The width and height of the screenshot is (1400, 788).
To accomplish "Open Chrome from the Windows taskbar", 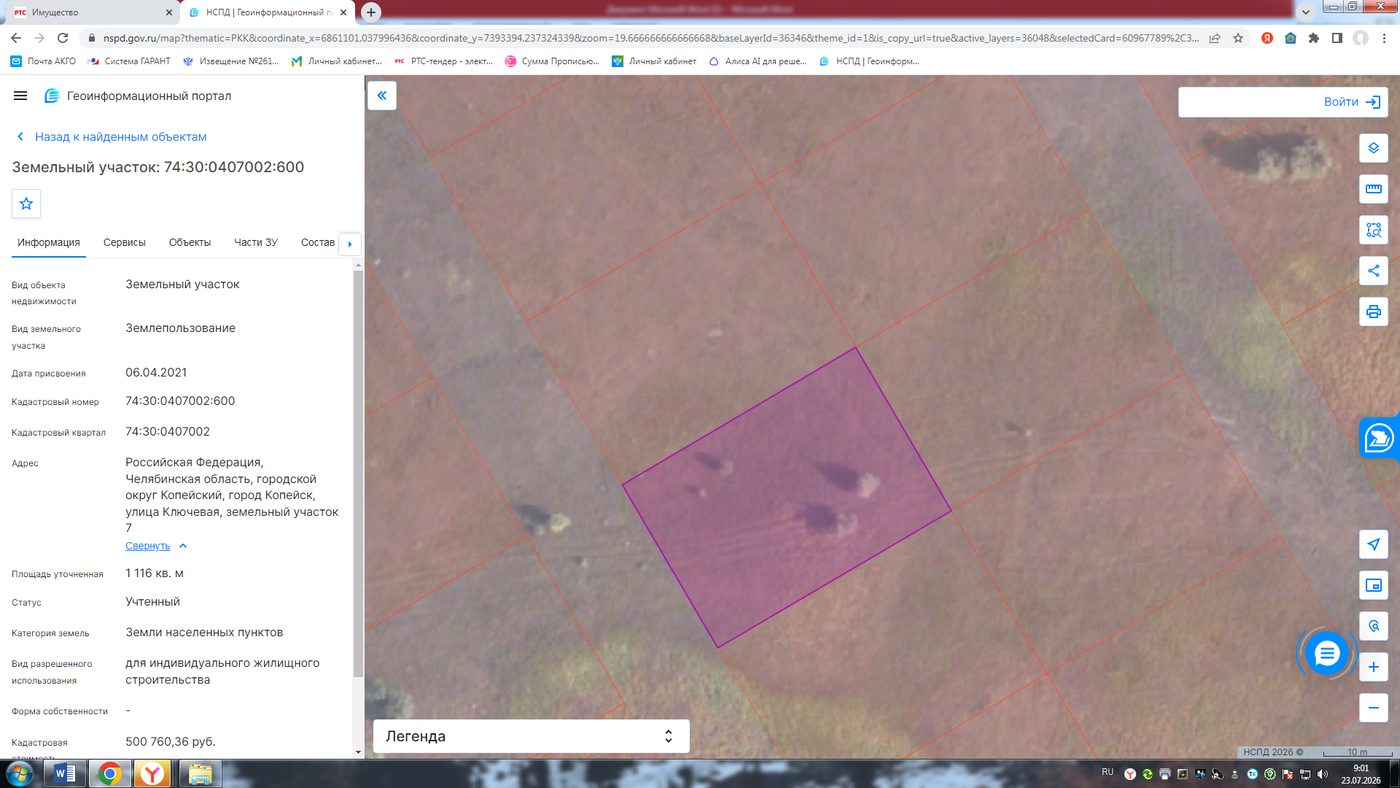I will point(109,773).
